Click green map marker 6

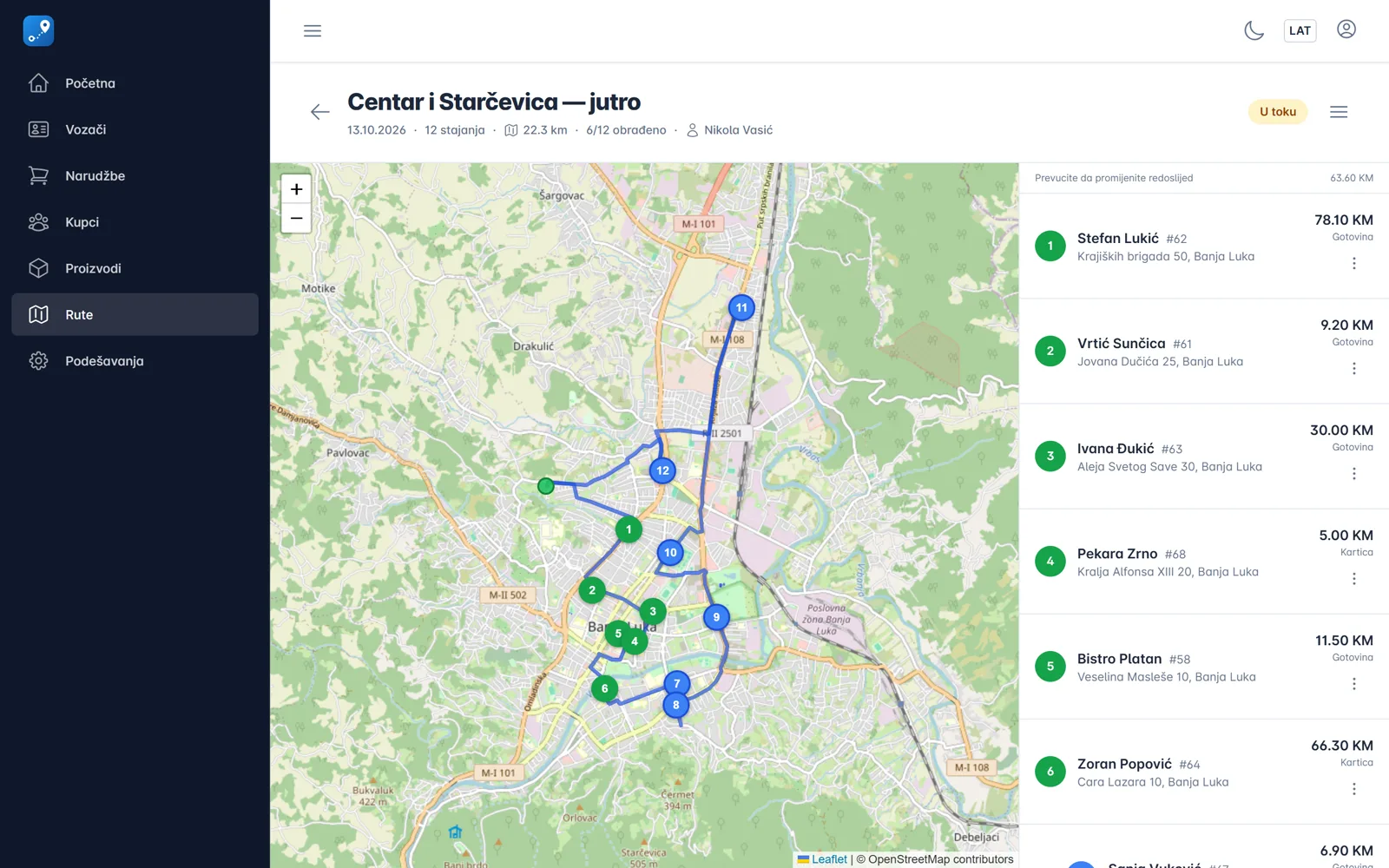[604, 688]
